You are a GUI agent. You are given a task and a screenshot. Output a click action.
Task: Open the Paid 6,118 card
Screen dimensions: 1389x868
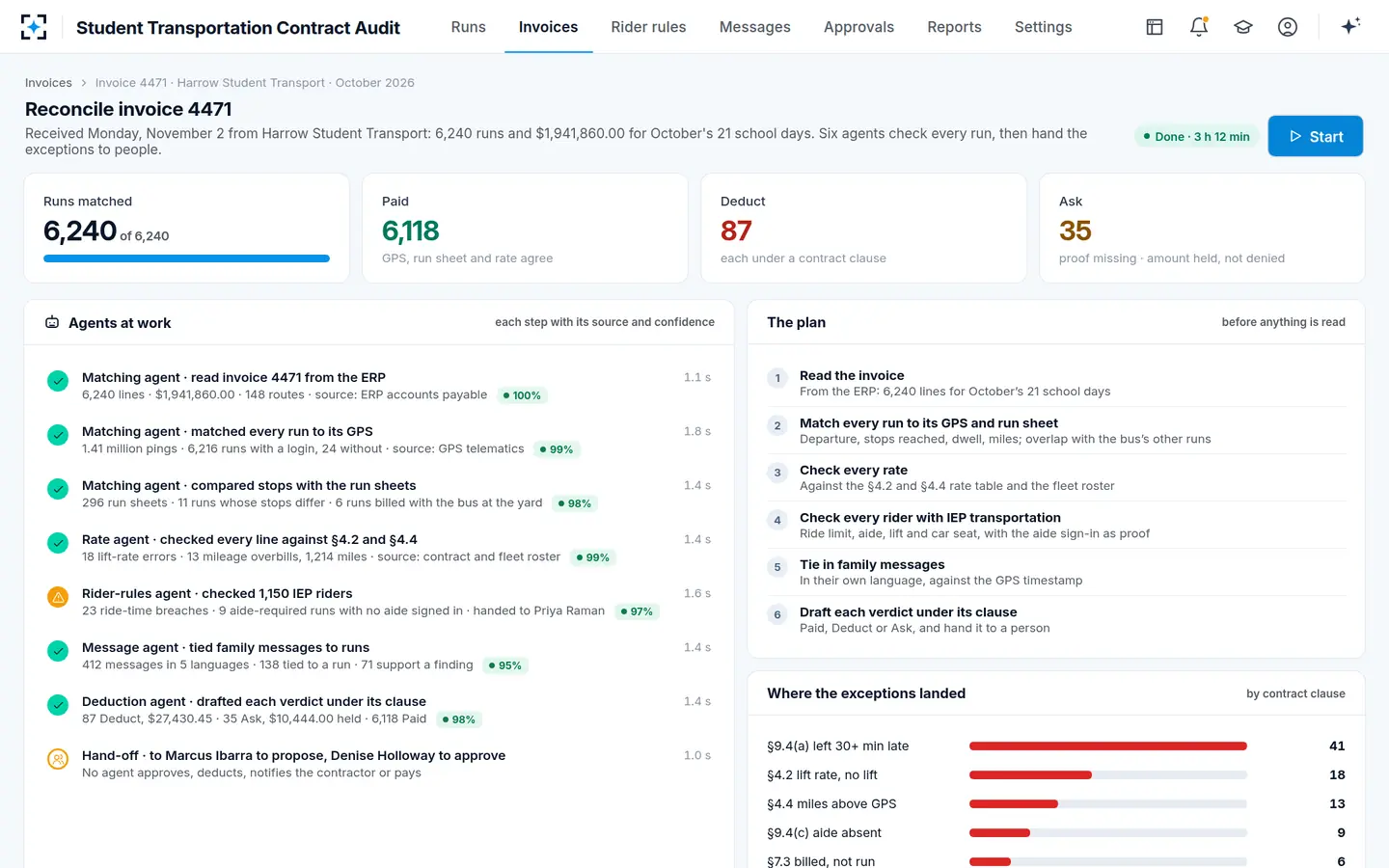tap(525, 229)
